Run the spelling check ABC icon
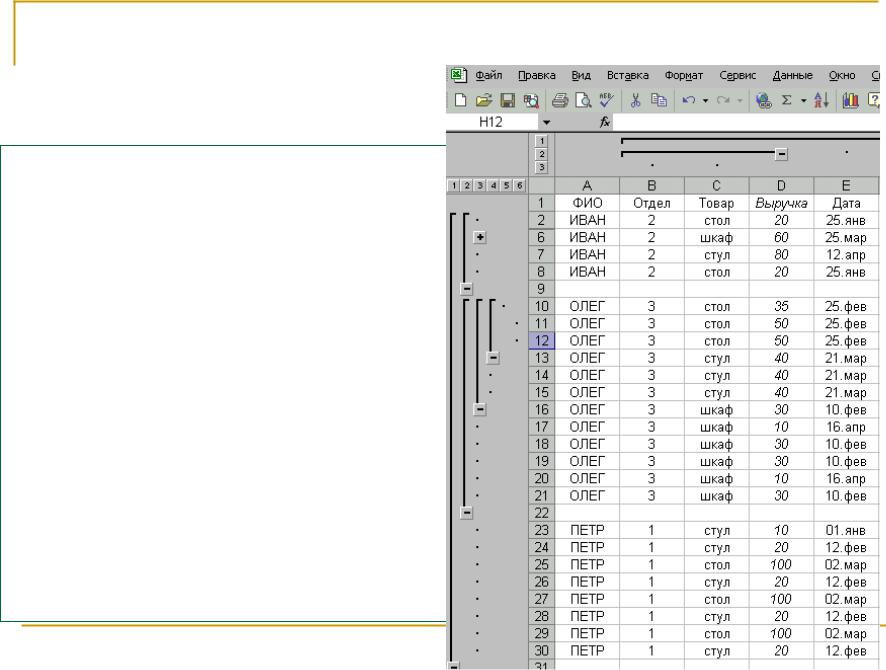This screenshot has width=886, height=670. pos(606,101)
